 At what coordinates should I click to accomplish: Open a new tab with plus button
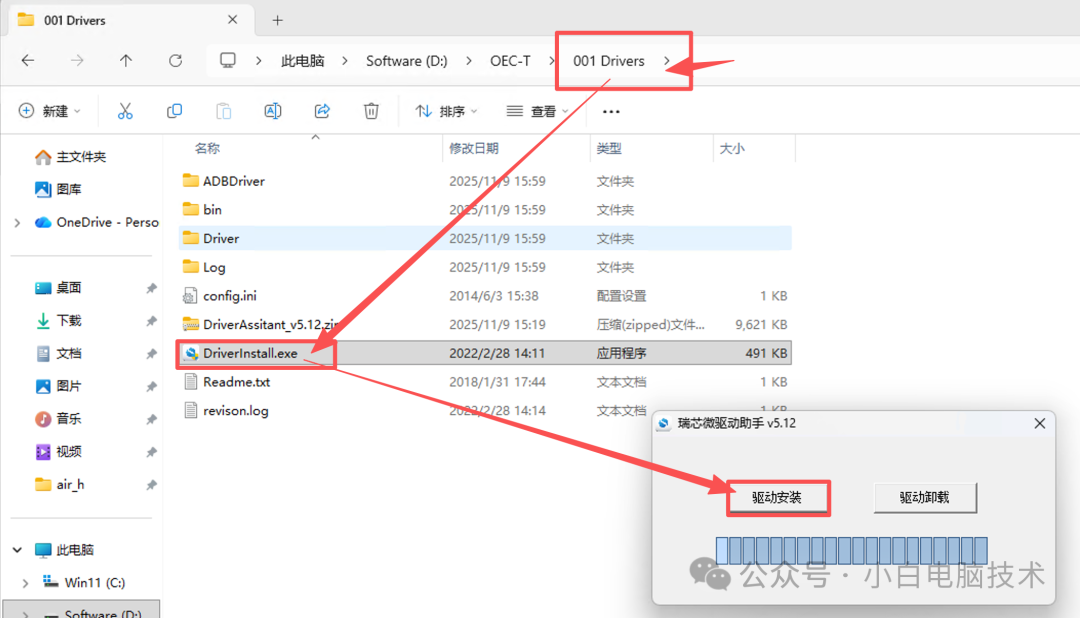pyautogui.click(x=278, y=20)
